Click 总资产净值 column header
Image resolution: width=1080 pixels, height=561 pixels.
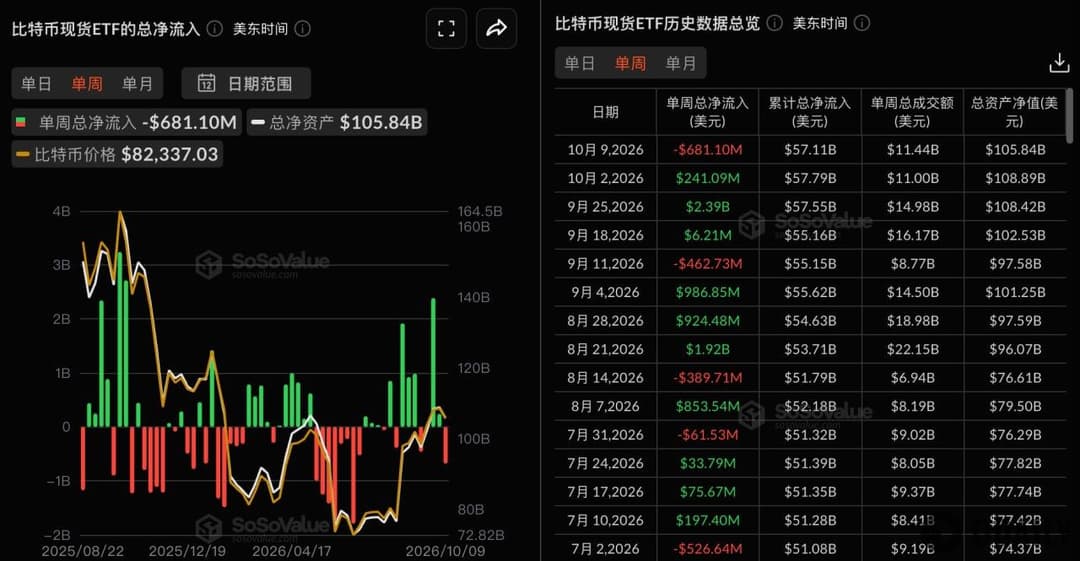1014,112
